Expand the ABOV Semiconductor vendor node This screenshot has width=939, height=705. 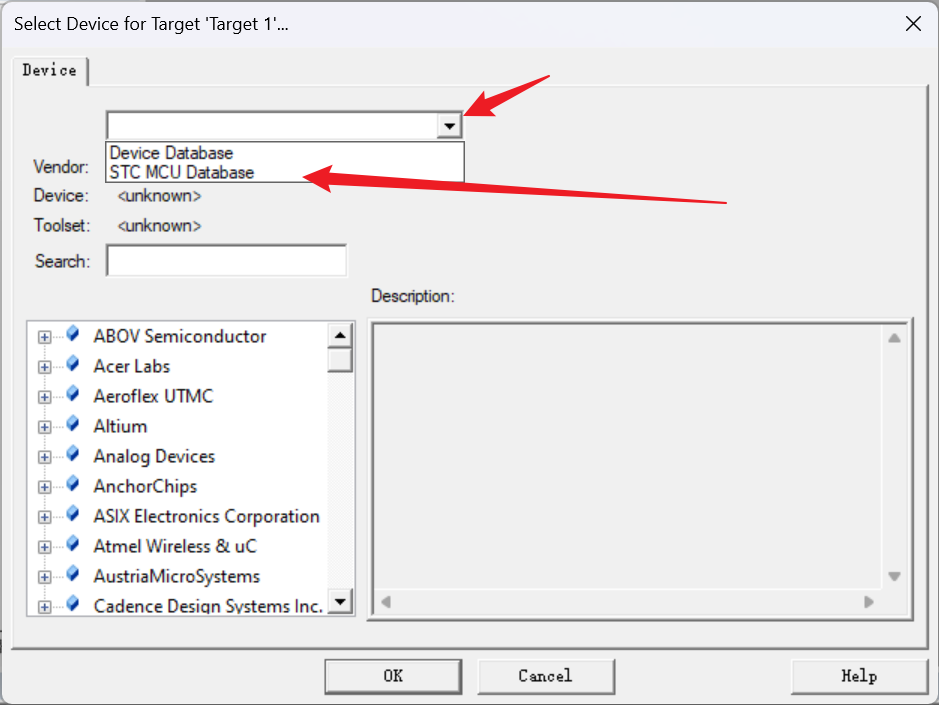[44, 337]
